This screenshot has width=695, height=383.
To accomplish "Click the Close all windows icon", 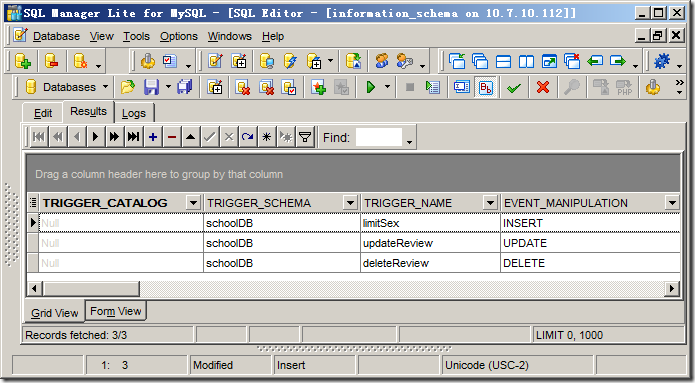I will click(x=572, y=61).
